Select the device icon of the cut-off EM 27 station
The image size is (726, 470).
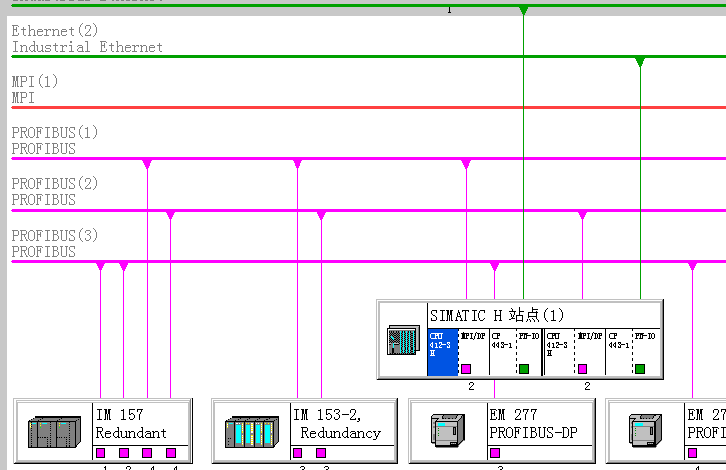(x=645, y=430)
